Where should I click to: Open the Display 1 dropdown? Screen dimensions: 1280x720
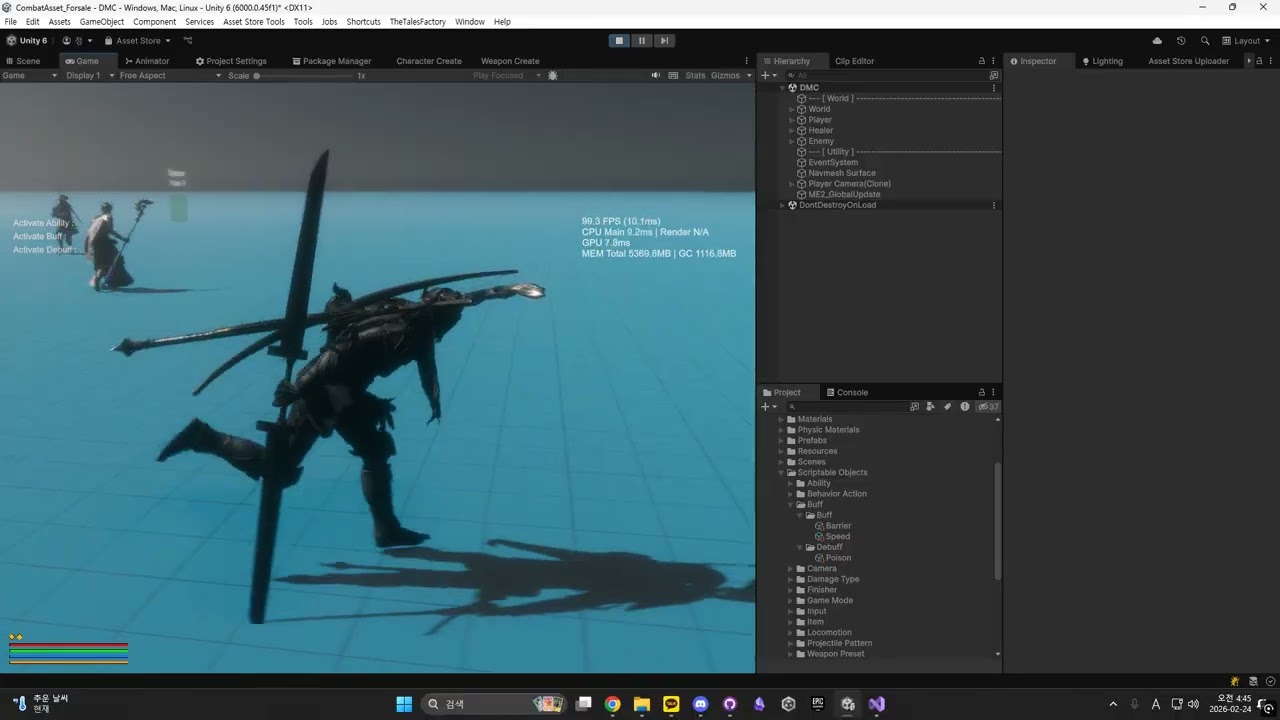tap(88, 76)
